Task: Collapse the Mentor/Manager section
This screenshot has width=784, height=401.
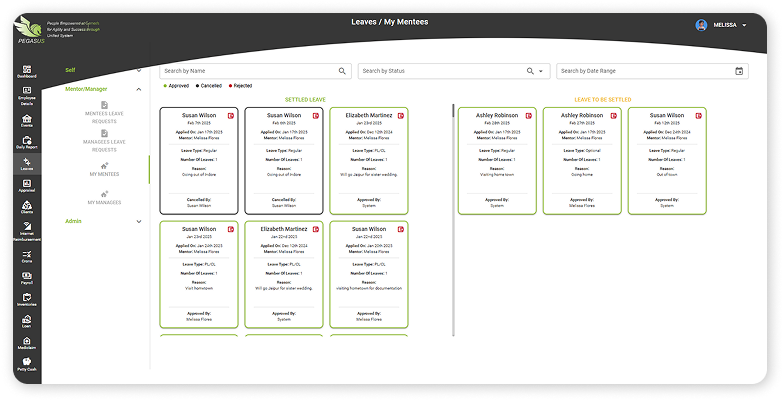Action: (139, 90)
